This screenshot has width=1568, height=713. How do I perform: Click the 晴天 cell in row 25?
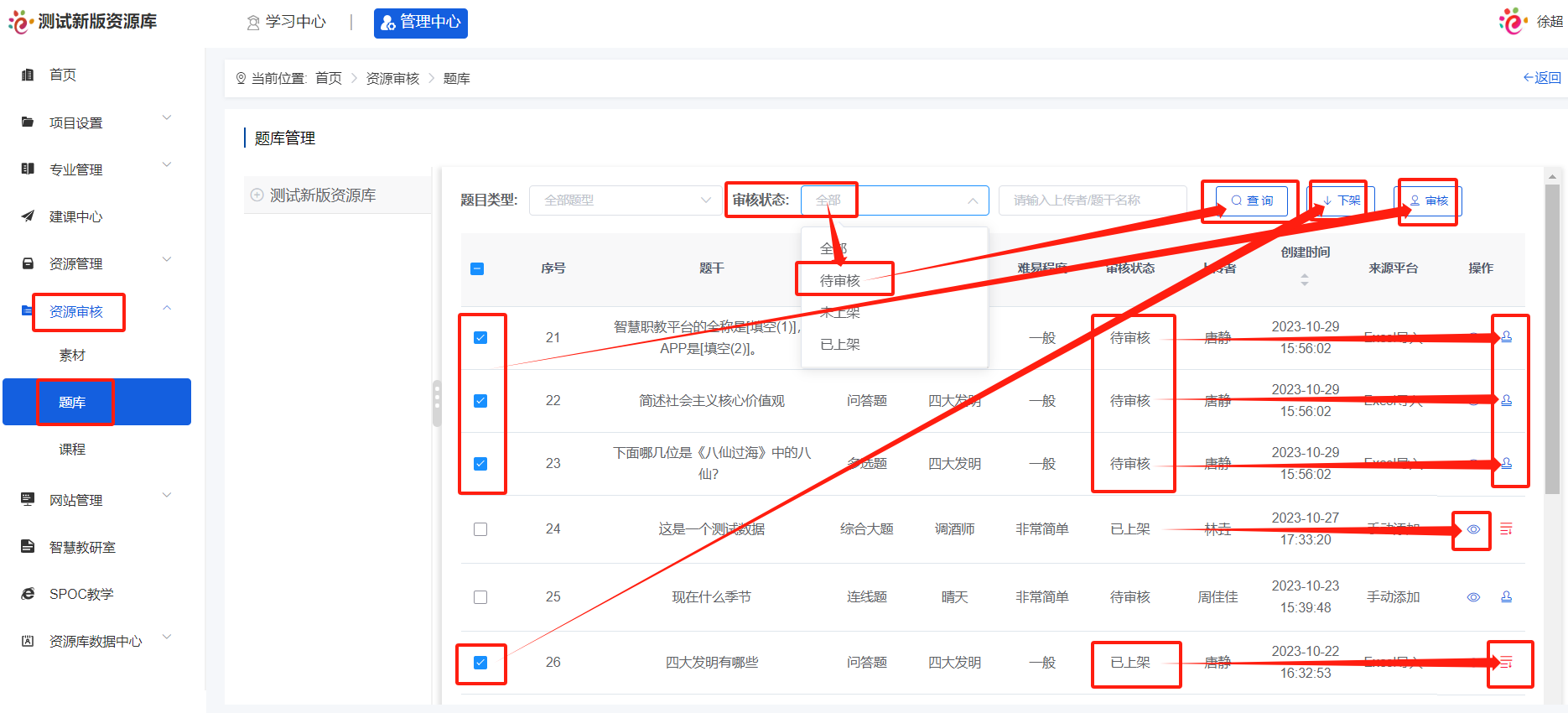pos(954,597)
